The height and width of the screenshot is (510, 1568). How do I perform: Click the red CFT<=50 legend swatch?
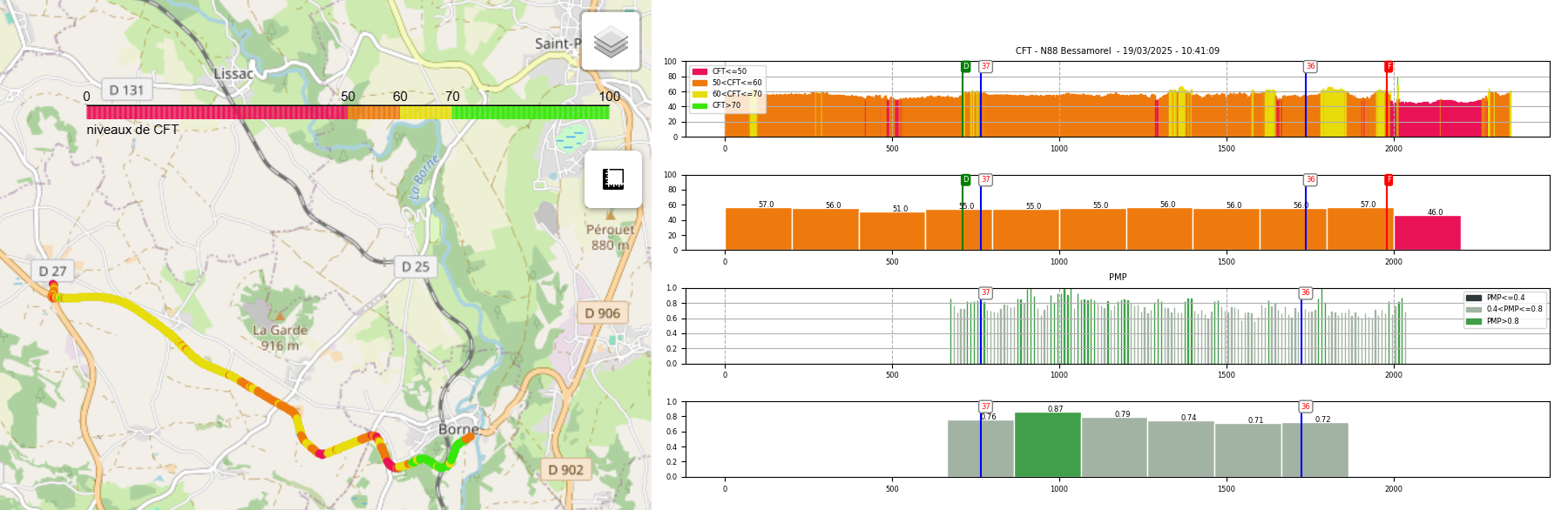click(700, 71)
